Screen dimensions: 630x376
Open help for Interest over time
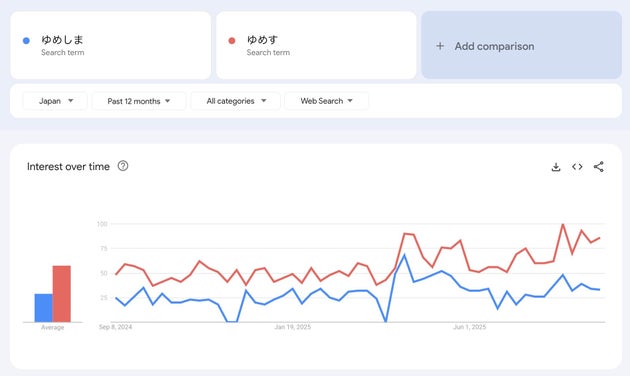point(123,166)
